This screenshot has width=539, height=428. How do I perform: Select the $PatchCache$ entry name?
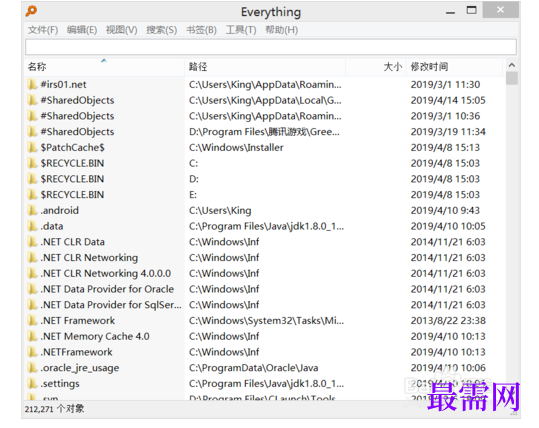73,147
